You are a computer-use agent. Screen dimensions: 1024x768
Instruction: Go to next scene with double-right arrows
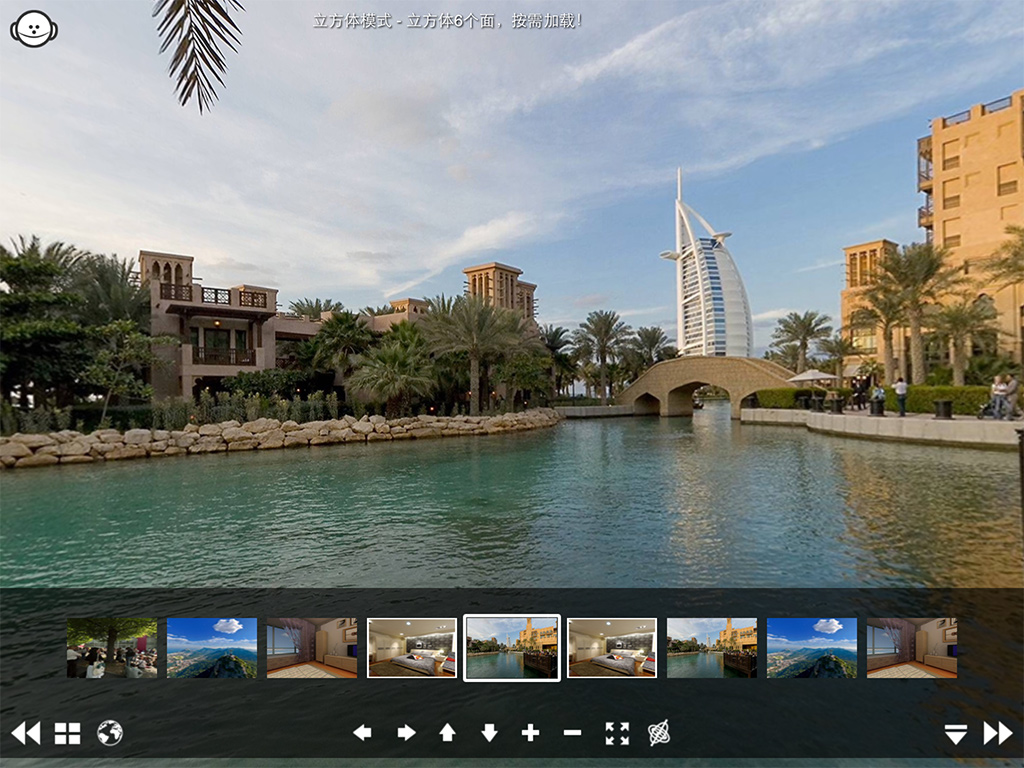click(x=999, y=733)
